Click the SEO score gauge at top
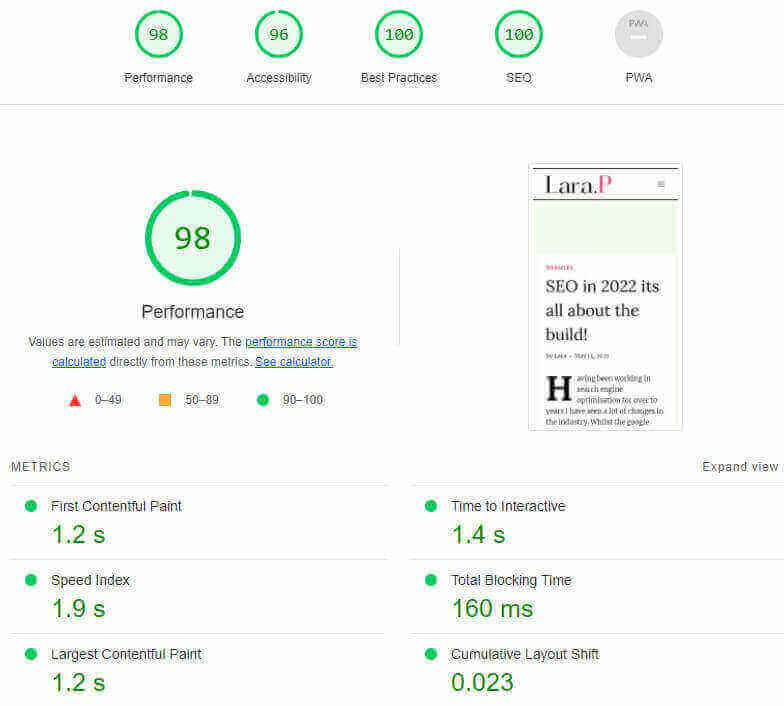Viewport: 784px width, 706px height. [x=518, y=35]
